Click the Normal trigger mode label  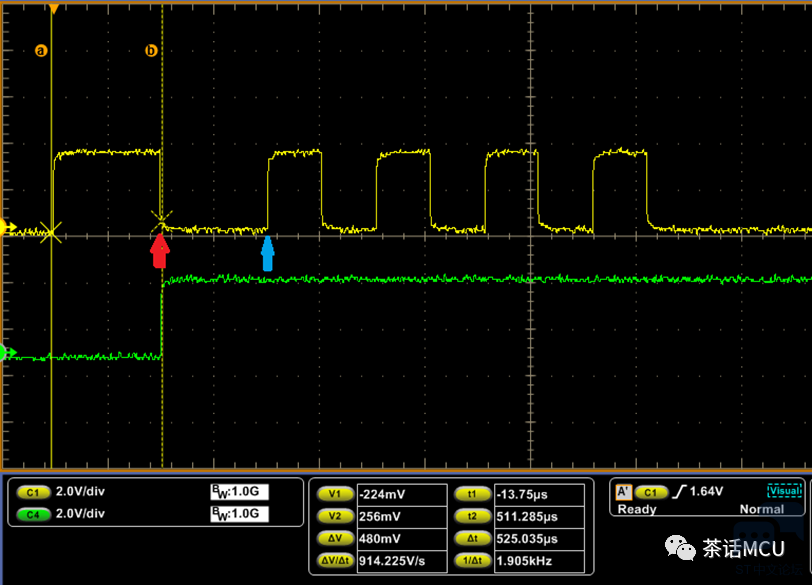click(762, 509)
